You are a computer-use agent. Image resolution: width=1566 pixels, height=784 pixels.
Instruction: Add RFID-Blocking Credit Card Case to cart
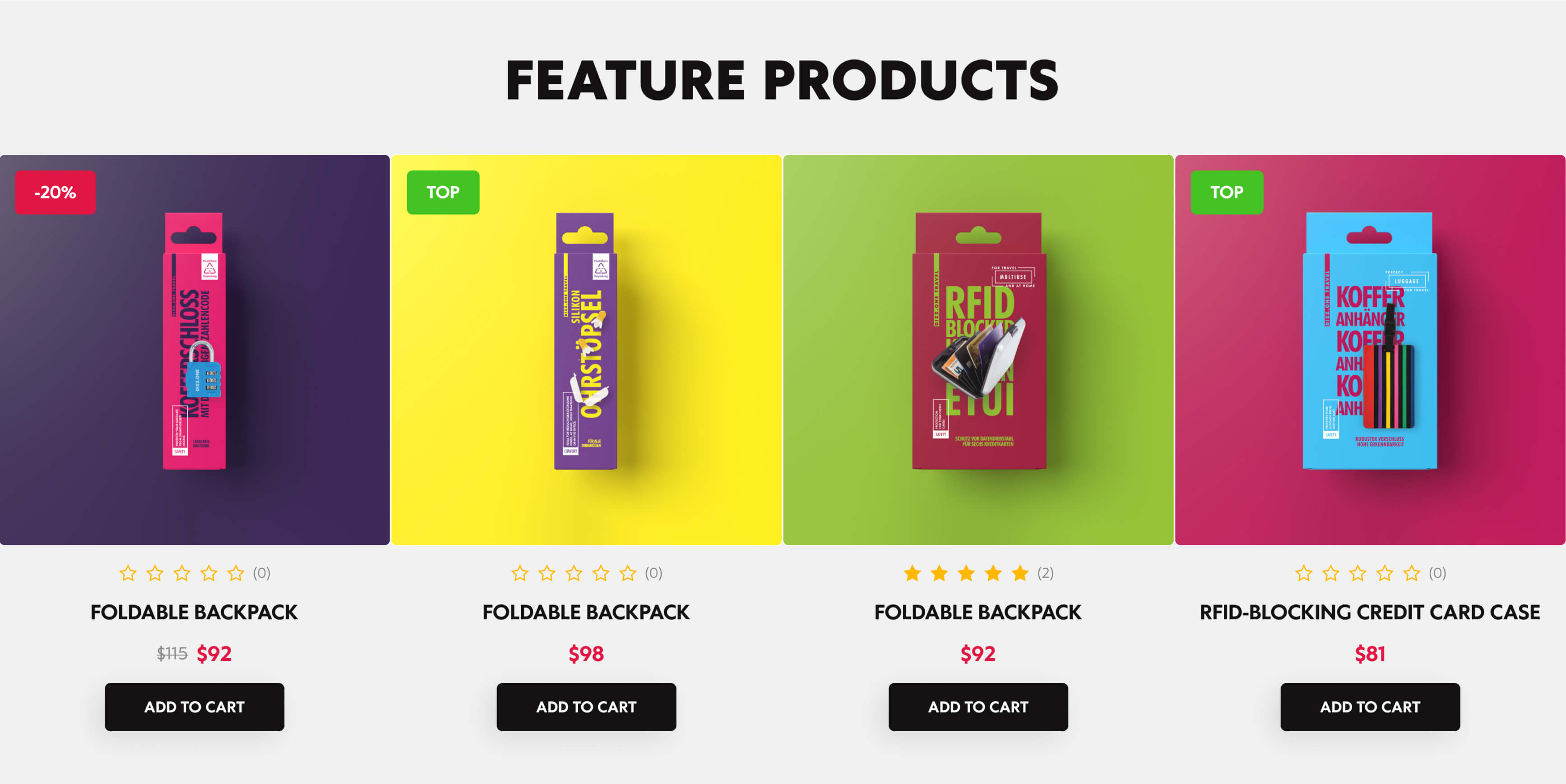point(1370,707)
